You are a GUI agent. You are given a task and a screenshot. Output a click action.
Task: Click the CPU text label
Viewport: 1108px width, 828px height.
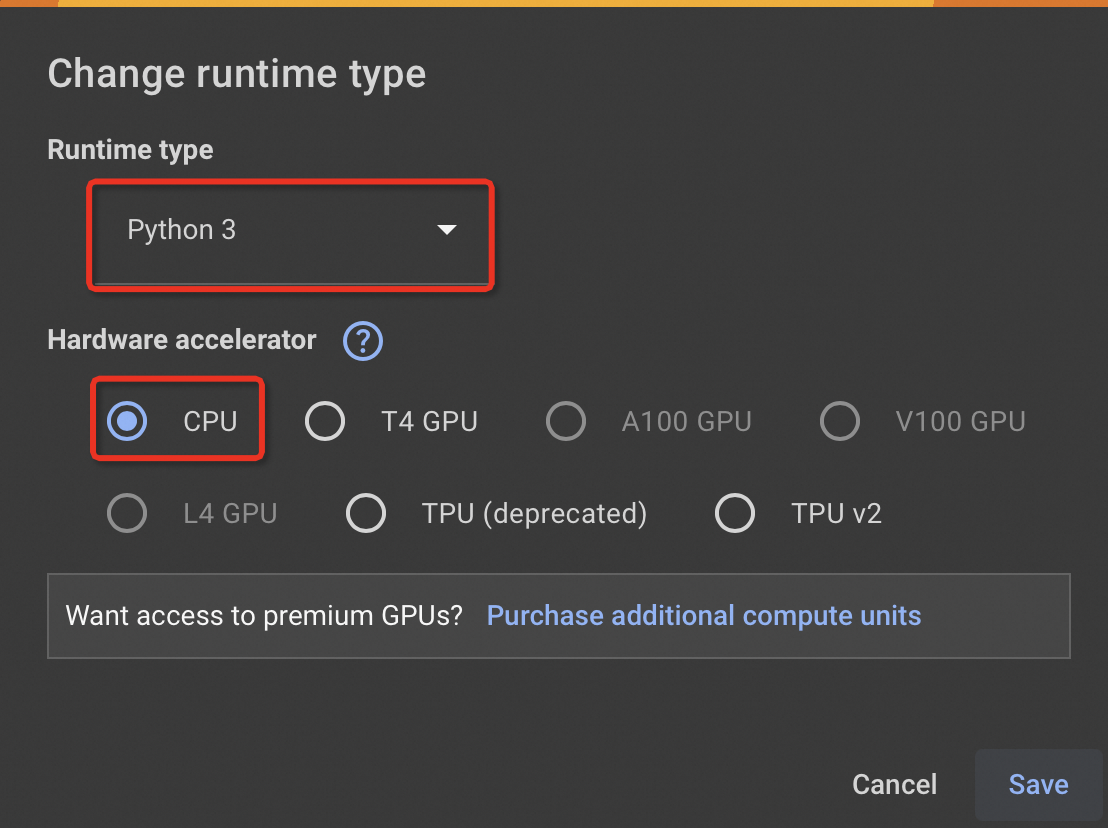tap(210, 422)
